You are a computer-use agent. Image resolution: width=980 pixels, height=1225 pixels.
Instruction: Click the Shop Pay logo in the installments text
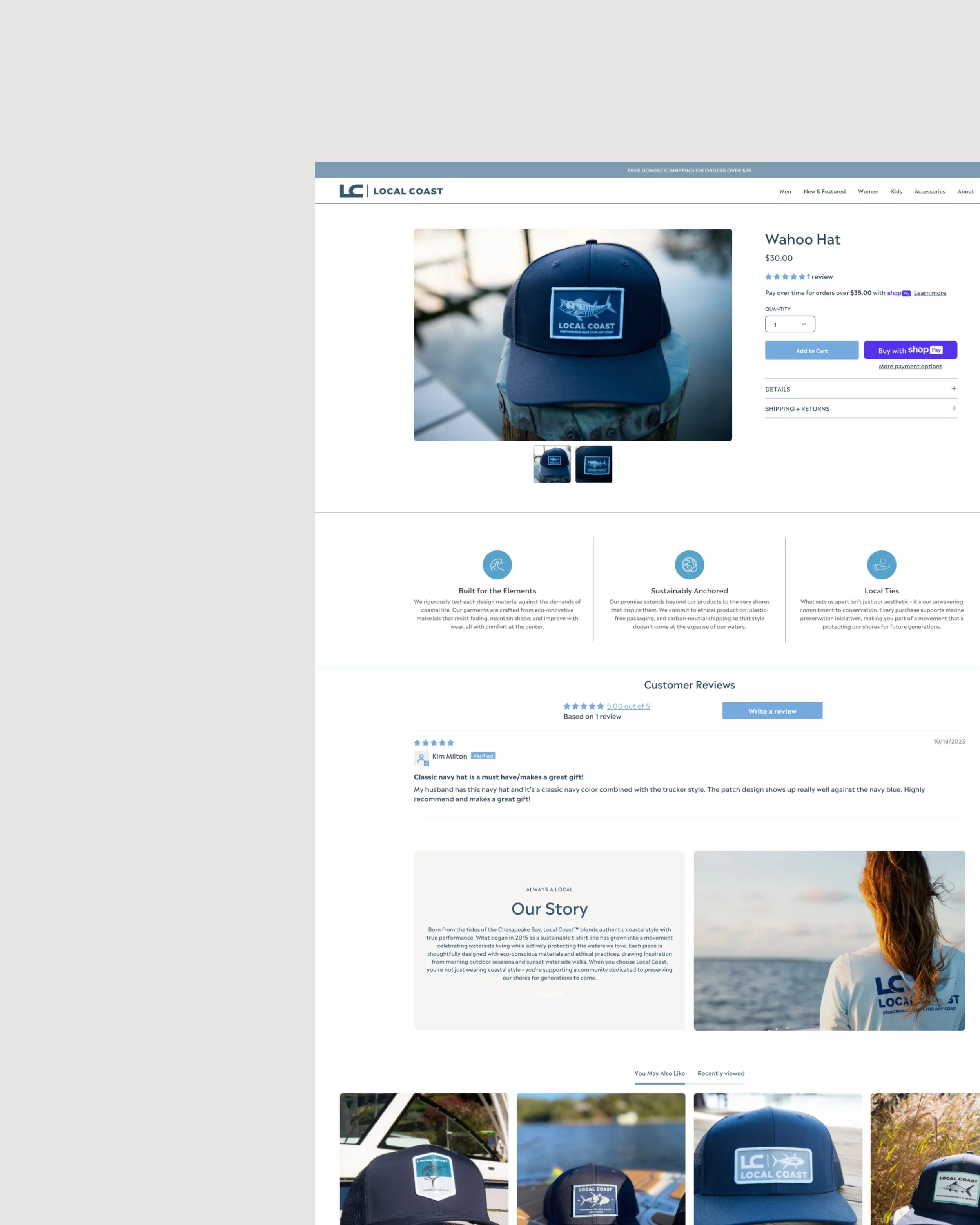click(x=899, y=293)
